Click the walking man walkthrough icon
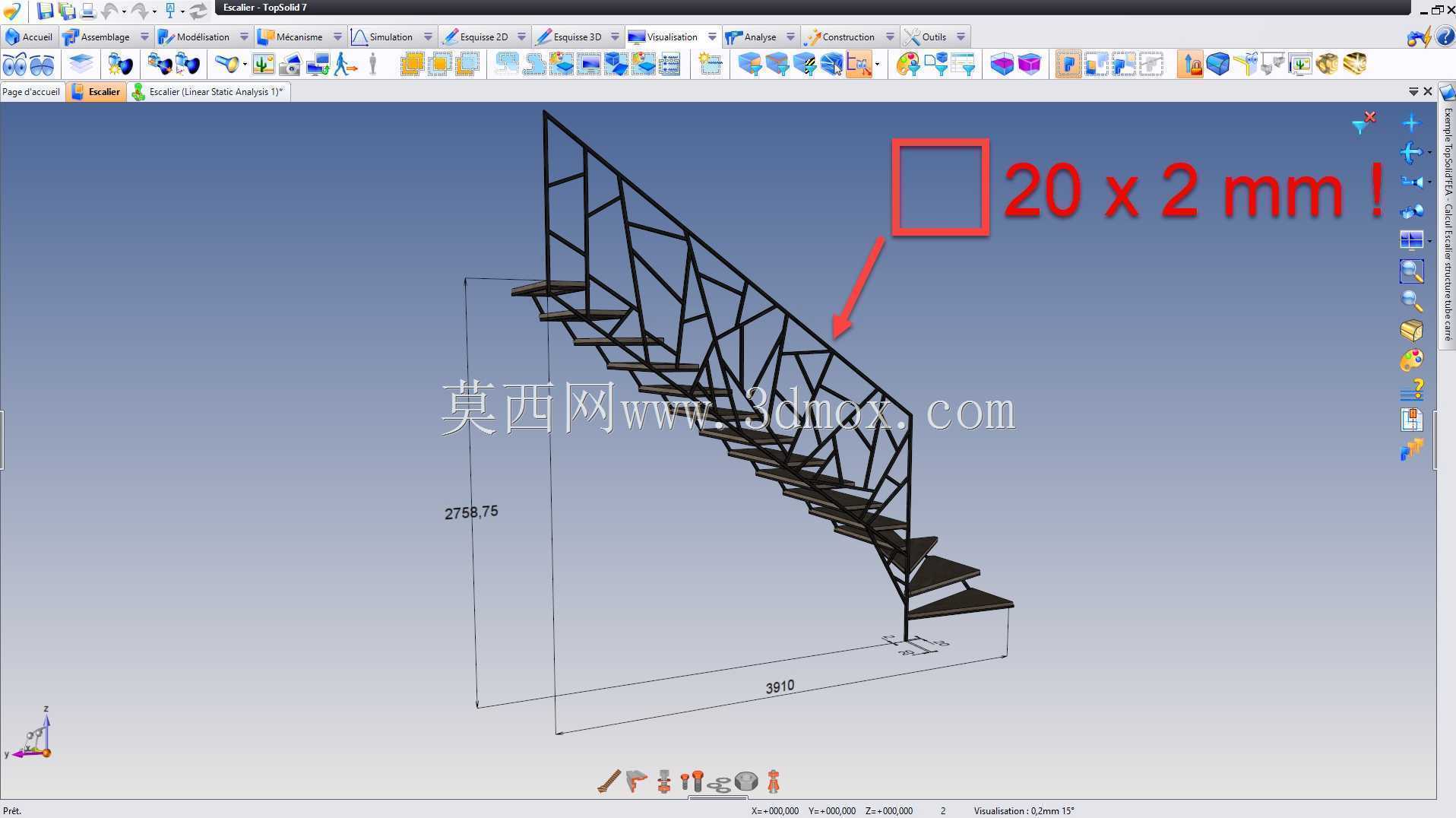1456x818 pixels. pos(345,65)
